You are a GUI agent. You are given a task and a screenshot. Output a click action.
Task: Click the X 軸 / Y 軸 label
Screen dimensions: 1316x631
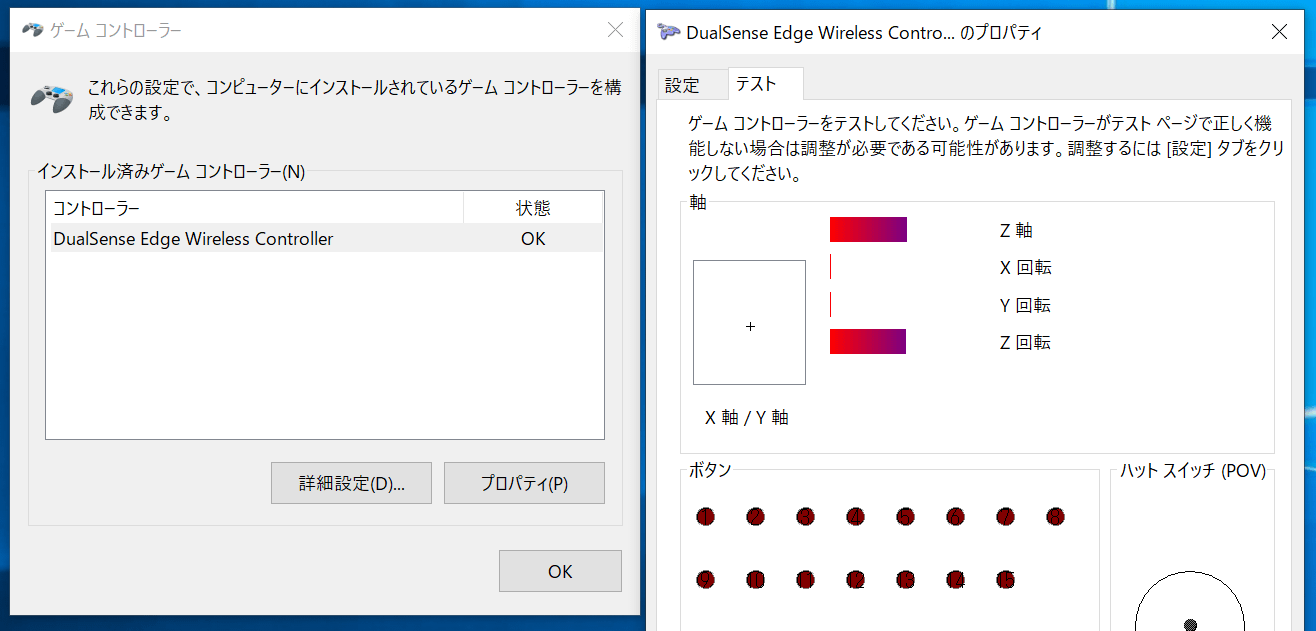point(747,418)
